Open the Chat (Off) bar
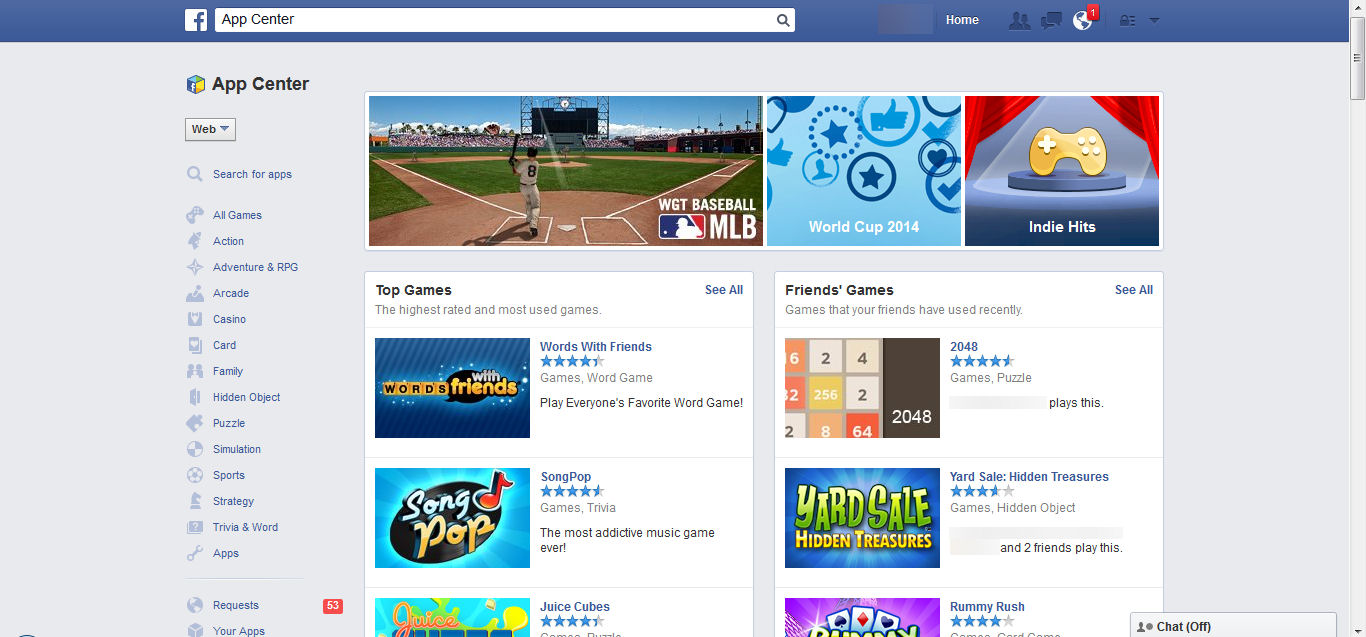 coord(1233,626)
